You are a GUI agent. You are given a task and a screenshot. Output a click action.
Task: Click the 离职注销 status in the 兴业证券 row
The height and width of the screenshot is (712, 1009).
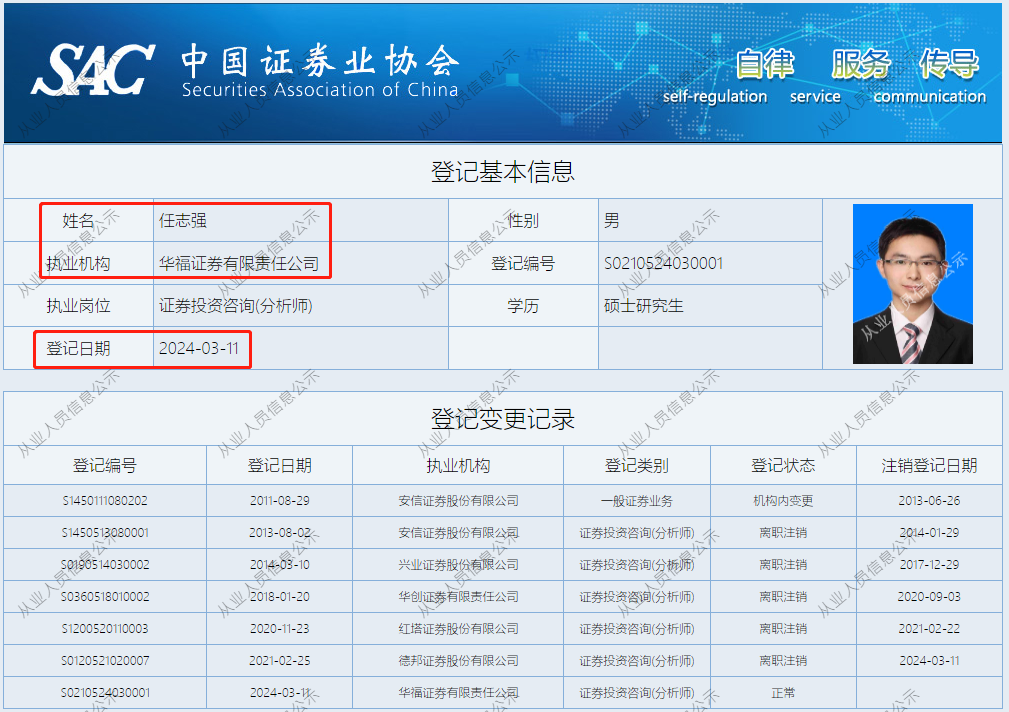783,565
